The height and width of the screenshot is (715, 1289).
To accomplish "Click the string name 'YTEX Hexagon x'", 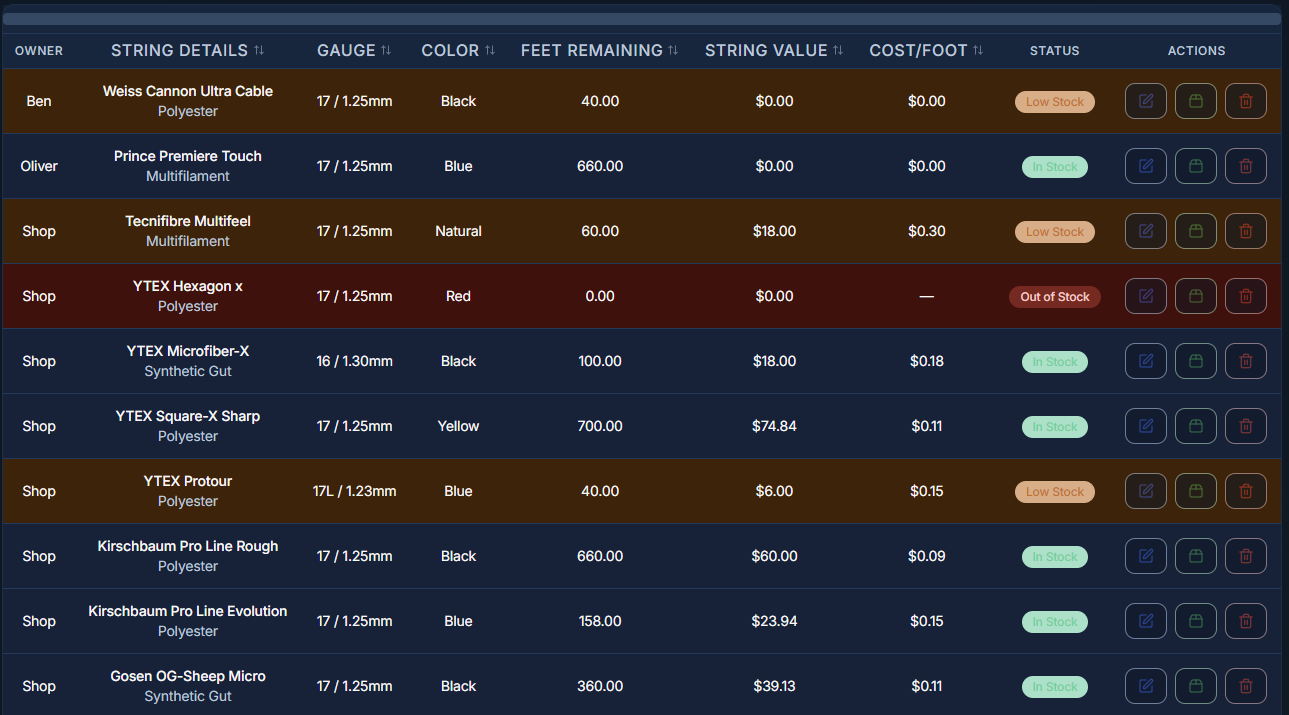I will (188, 286).
